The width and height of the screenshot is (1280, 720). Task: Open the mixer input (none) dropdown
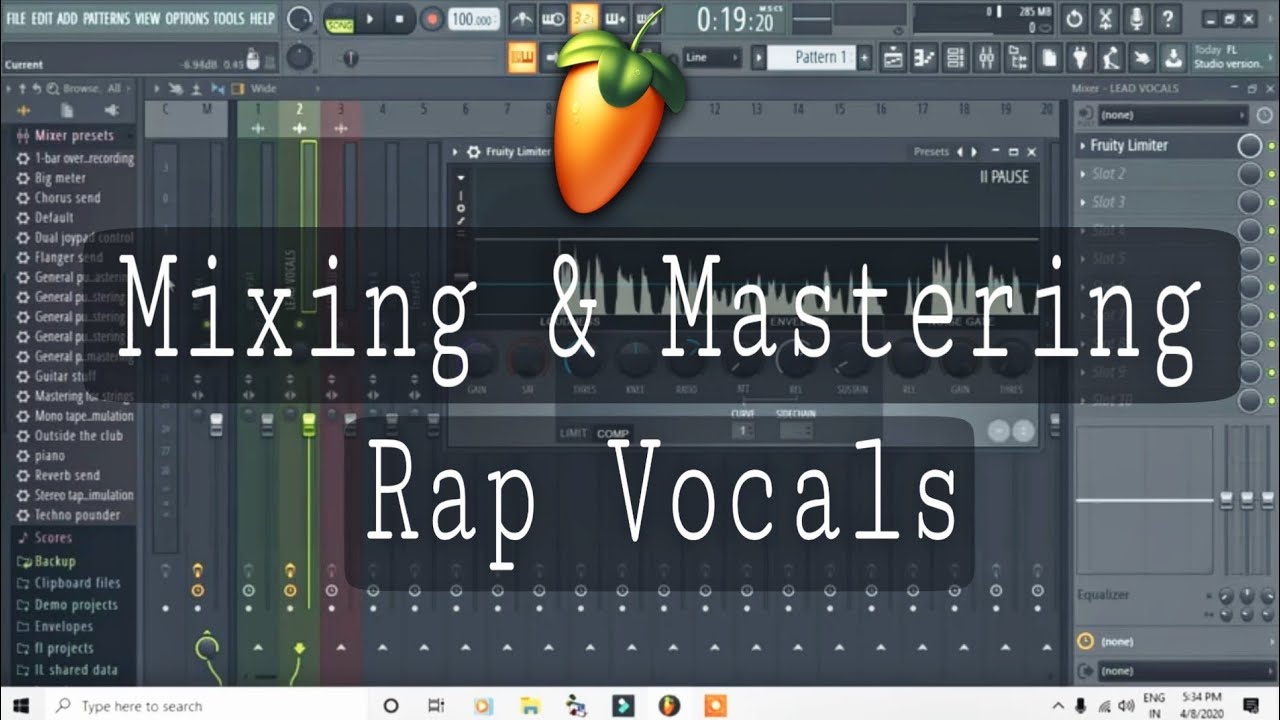pyautogui.click(x=1171, y=116)
